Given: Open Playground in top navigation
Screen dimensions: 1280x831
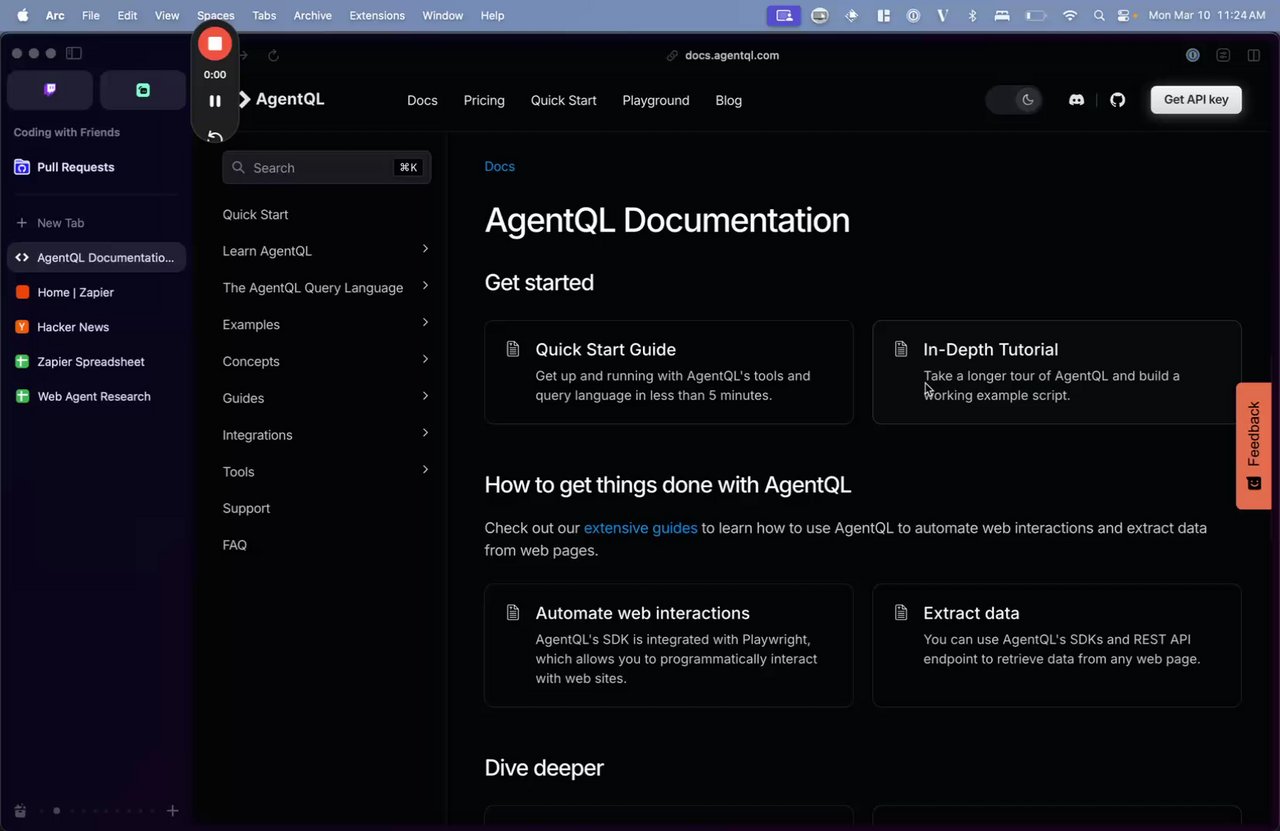Looking at the screenshot, I should pos(656,100).
